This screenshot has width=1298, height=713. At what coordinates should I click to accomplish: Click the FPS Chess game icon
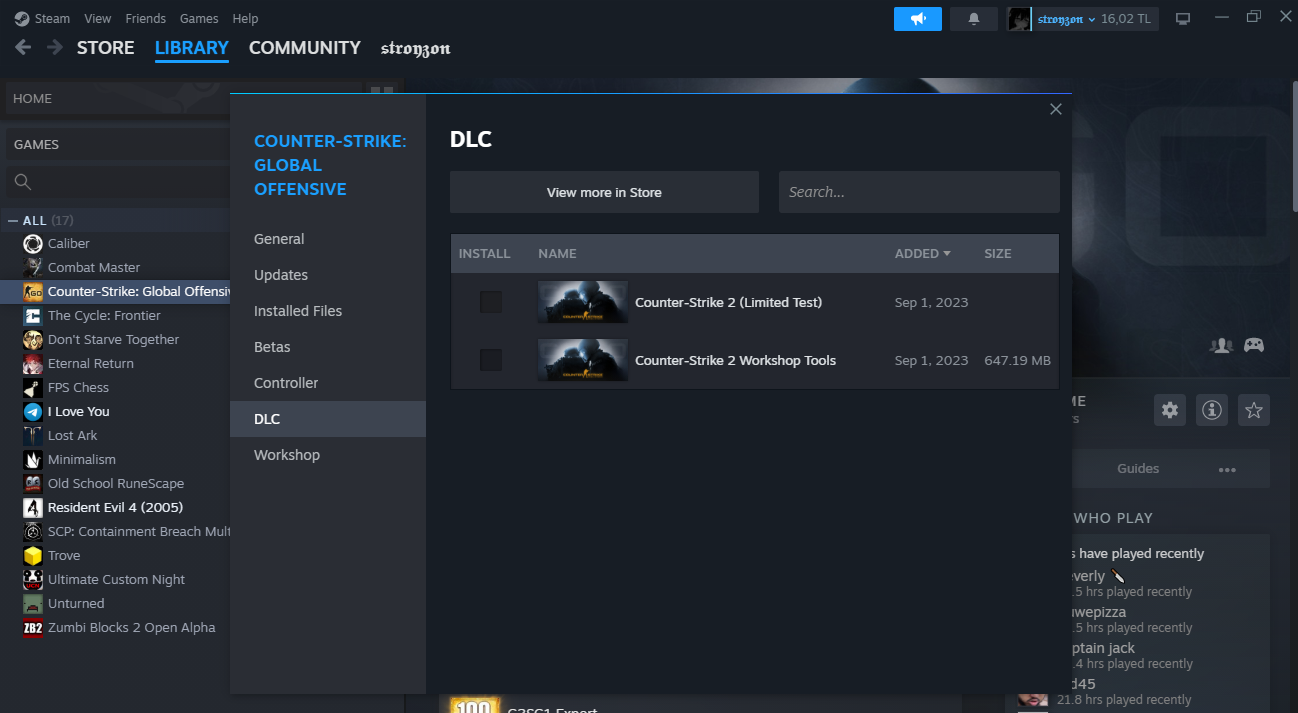33,387
